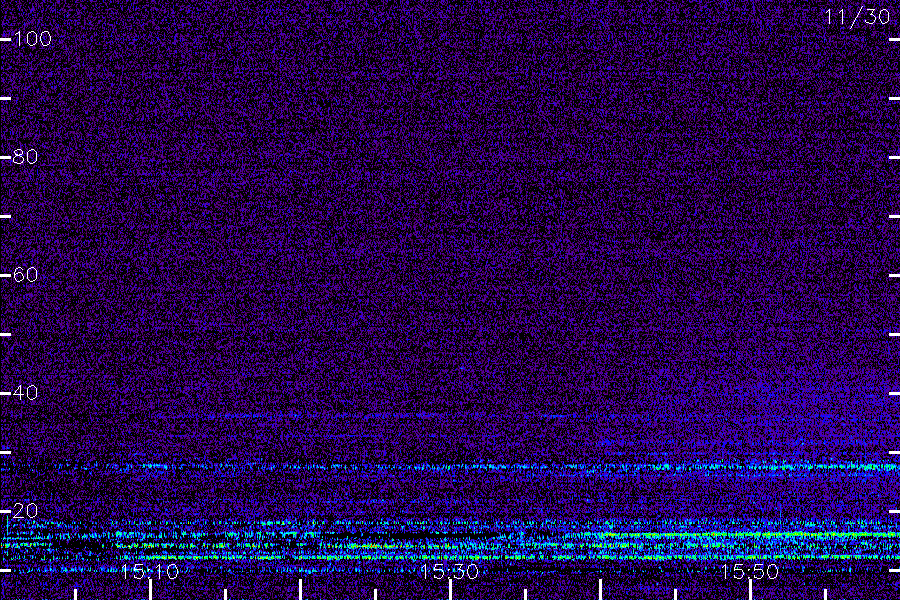Click the 15:10 time axis label
Image resolution: width=900 pixels, height=600 pixels.
150,572
